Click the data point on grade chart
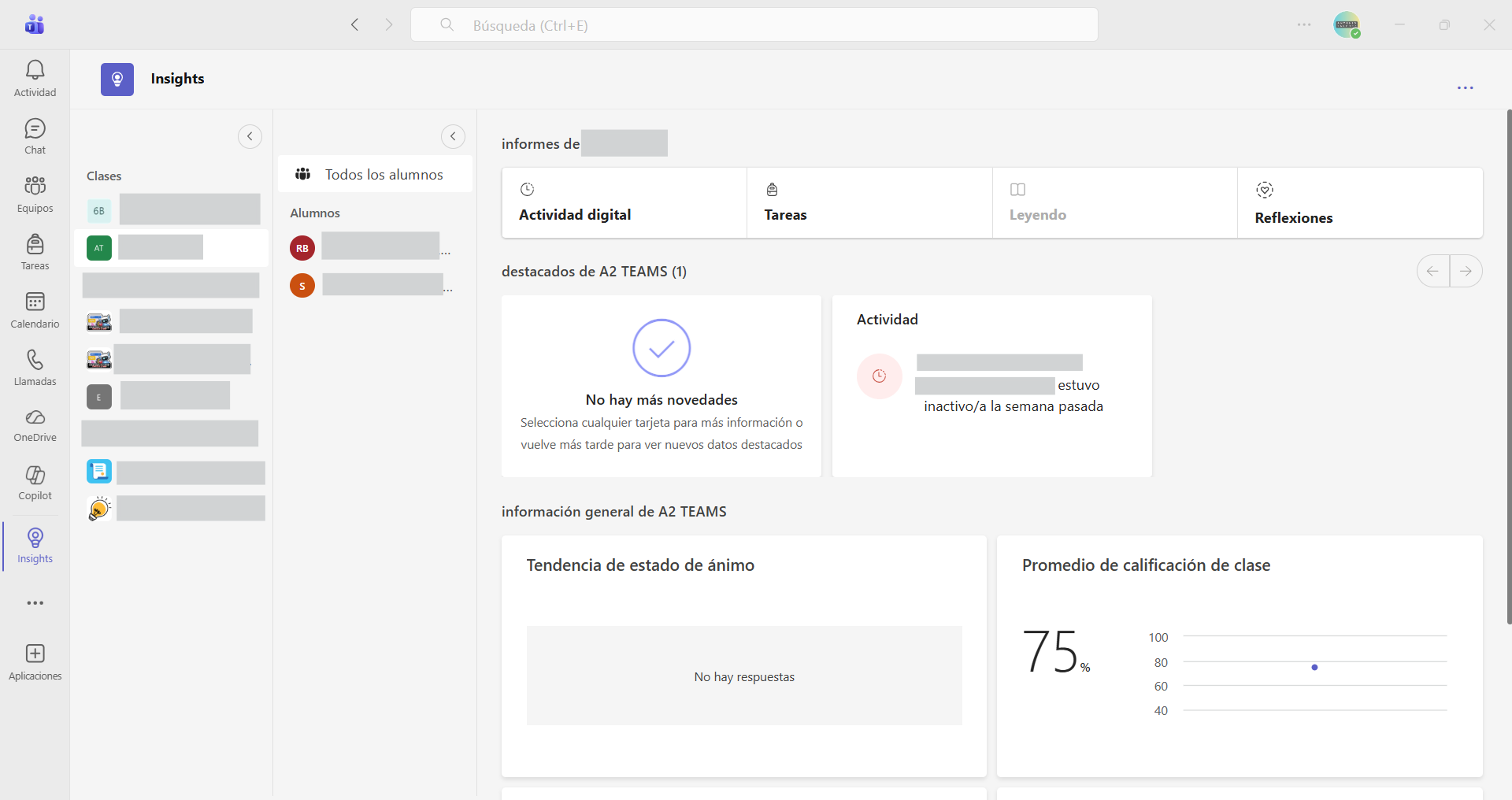Image resolution: width=1512 pixels, height=800 pixels. coord(1314,668)
